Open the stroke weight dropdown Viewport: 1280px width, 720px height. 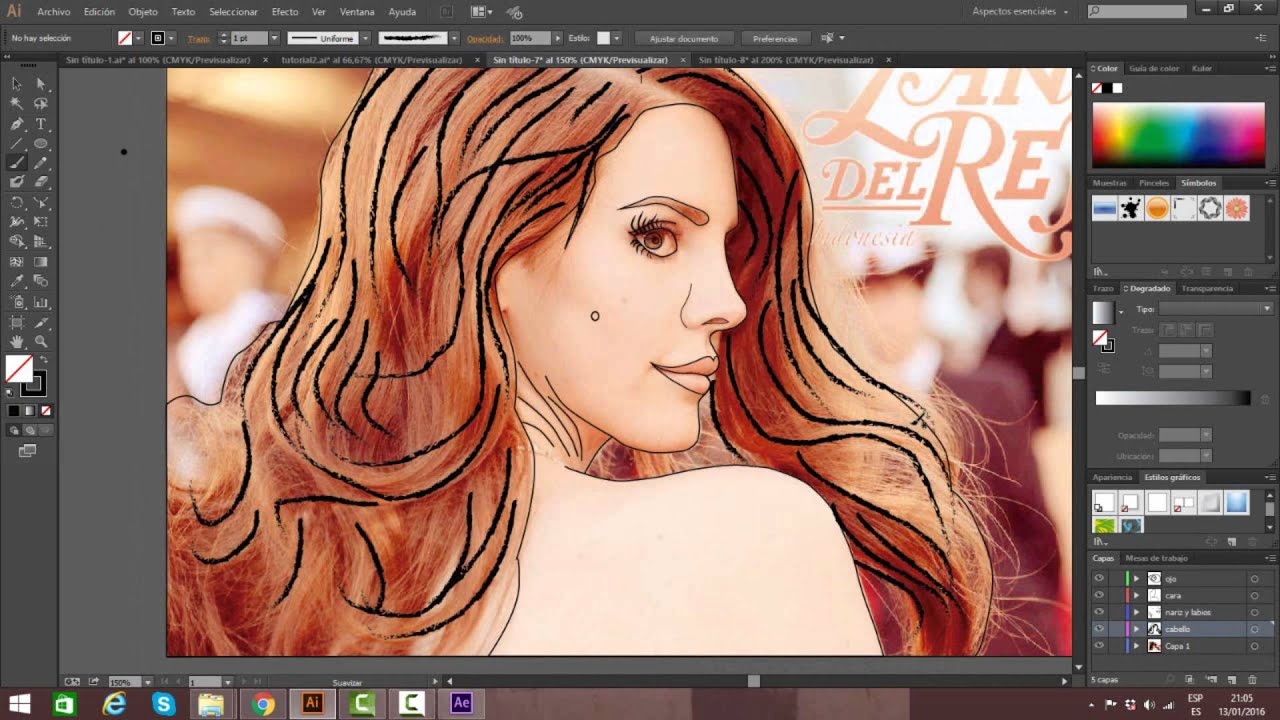pyautogui.click(x=274, y=38)
